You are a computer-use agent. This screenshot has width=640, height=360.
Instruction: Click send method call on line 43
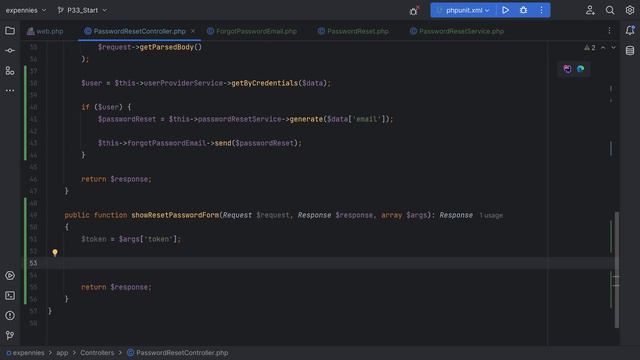(x=223, y=143)
